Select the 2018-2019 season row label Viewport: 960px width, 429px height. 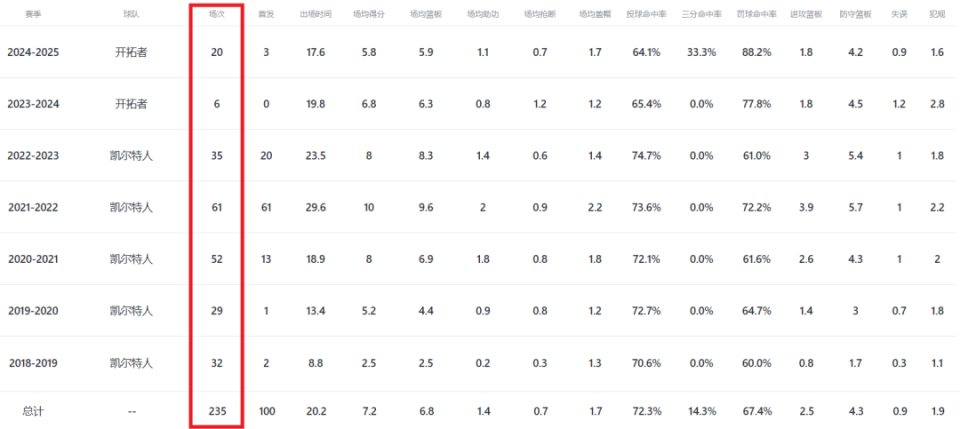(33, 364)
